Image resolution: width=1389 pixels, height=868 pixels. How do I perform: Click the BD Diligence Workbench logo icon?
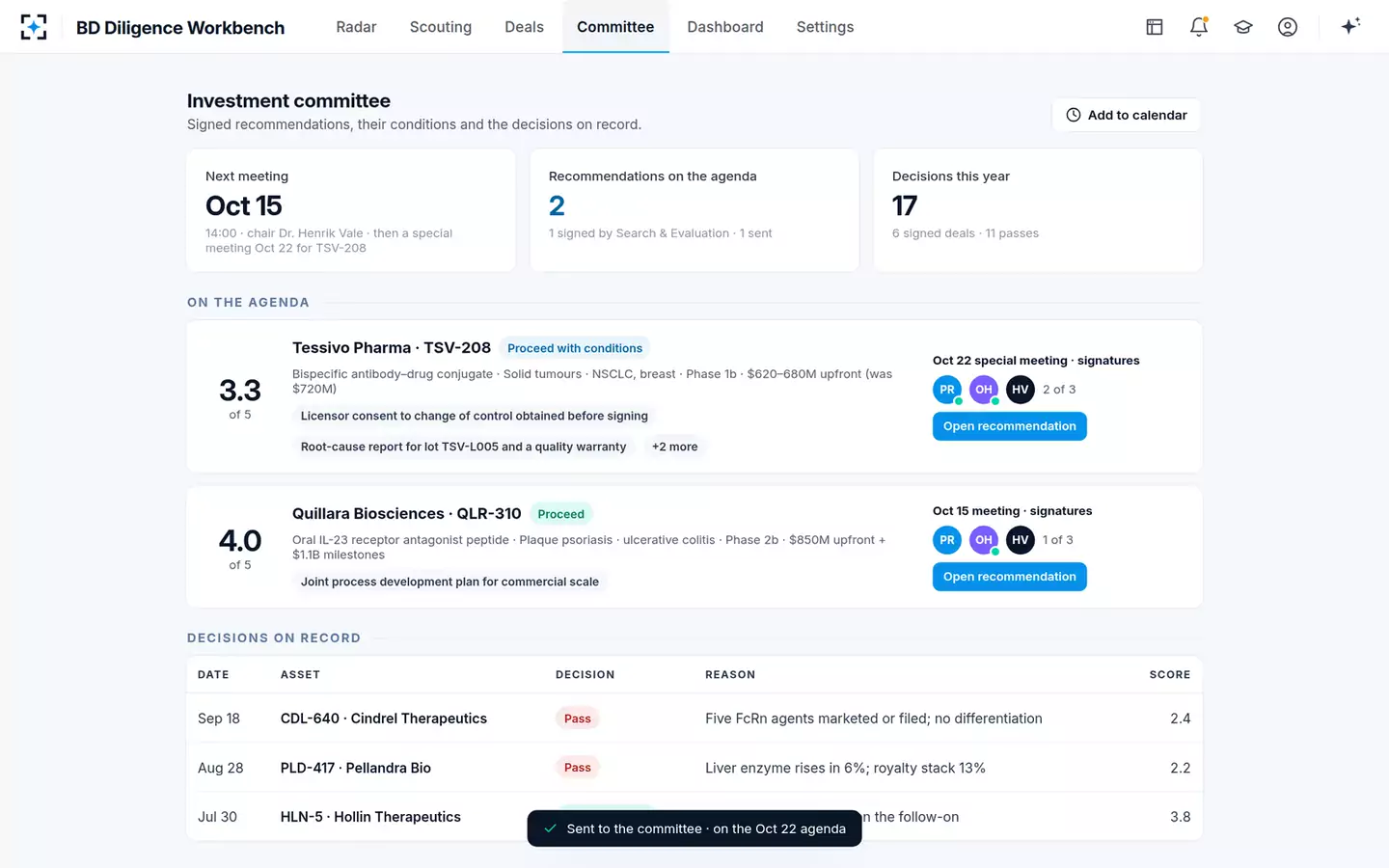click(34, 27)
